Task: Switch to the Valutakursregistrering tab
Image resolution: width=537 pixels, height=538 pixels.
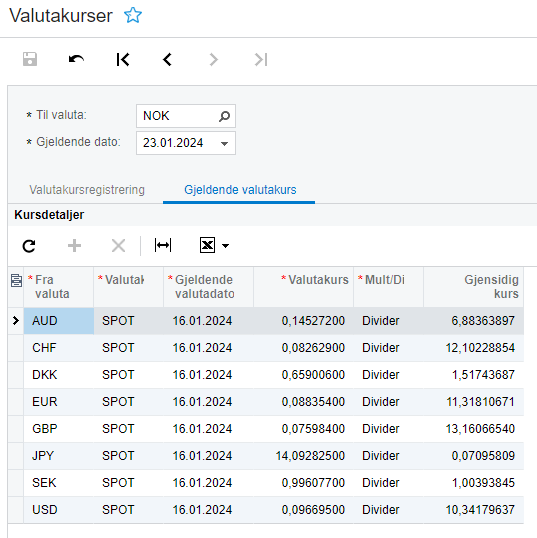Action: tap(87, 190)
